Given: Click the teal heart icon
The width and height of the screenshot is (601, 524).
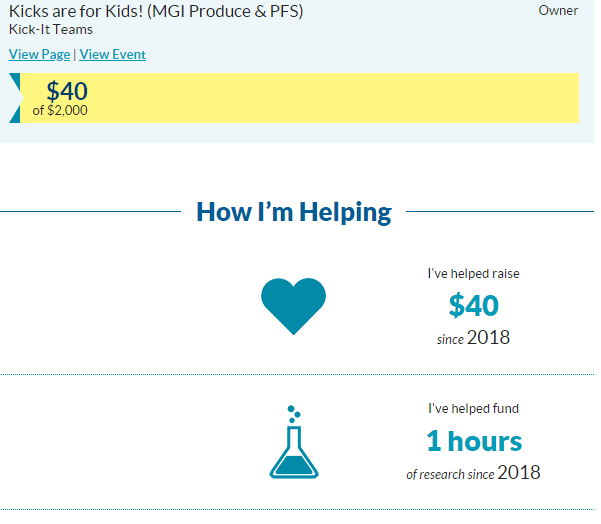Looking at the screenshot, I should pos(293,305).
